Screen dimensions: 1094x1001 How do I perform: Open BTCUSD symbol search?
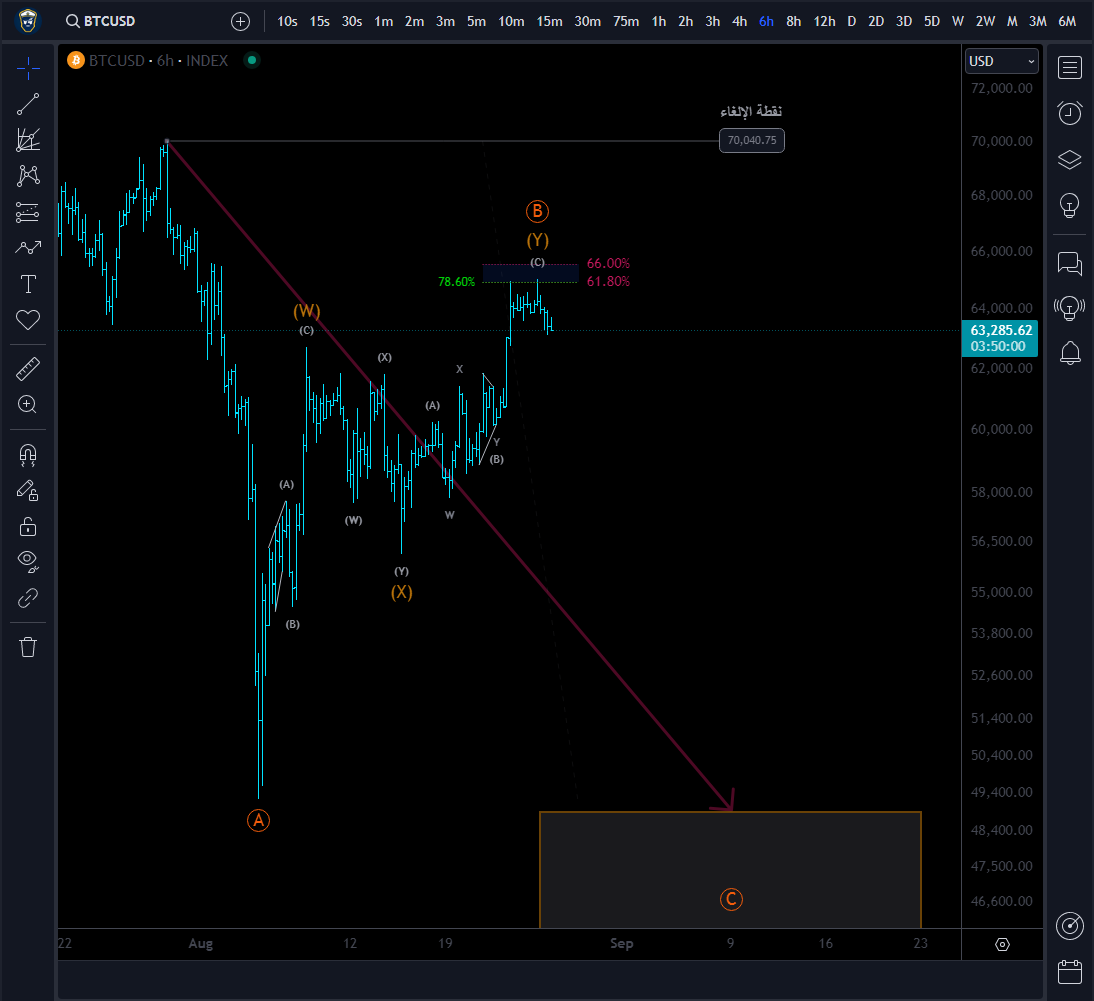100,22
